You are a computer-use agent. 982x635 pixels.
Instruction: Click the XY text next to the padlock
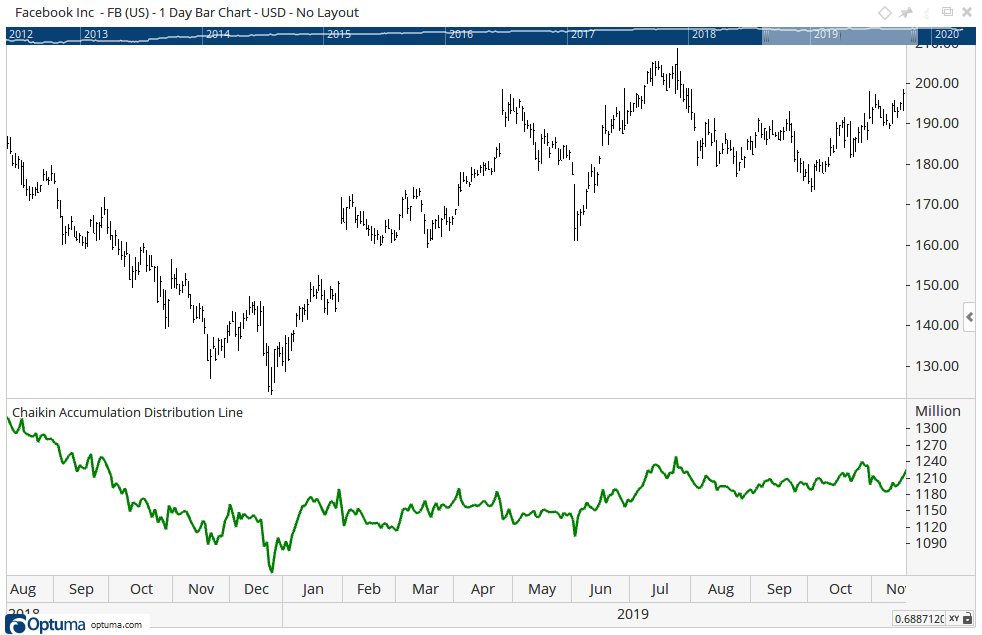click(x=954, y=619)
